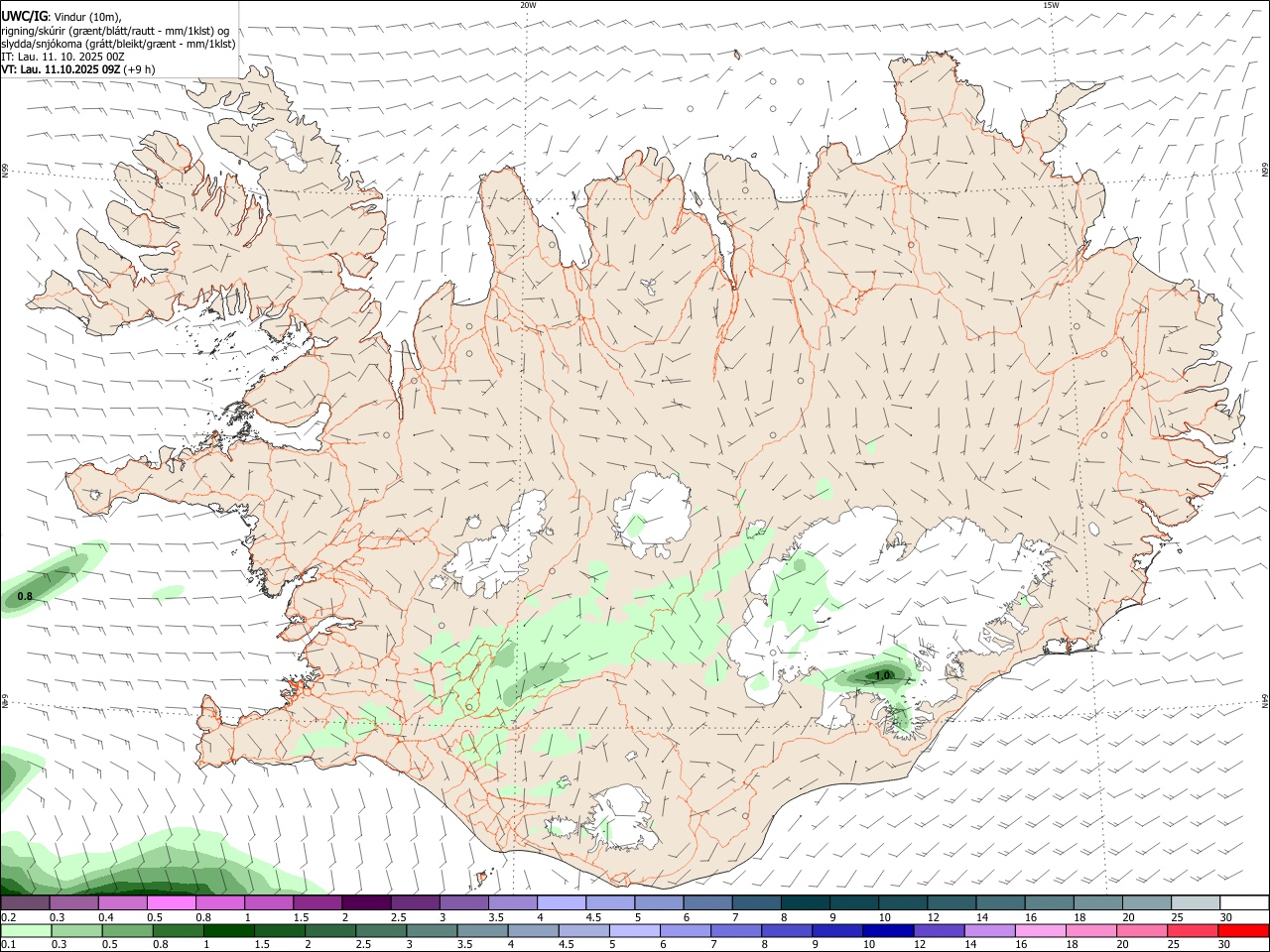
Task: Click the 20W longitude label
Action: point(528,5)
